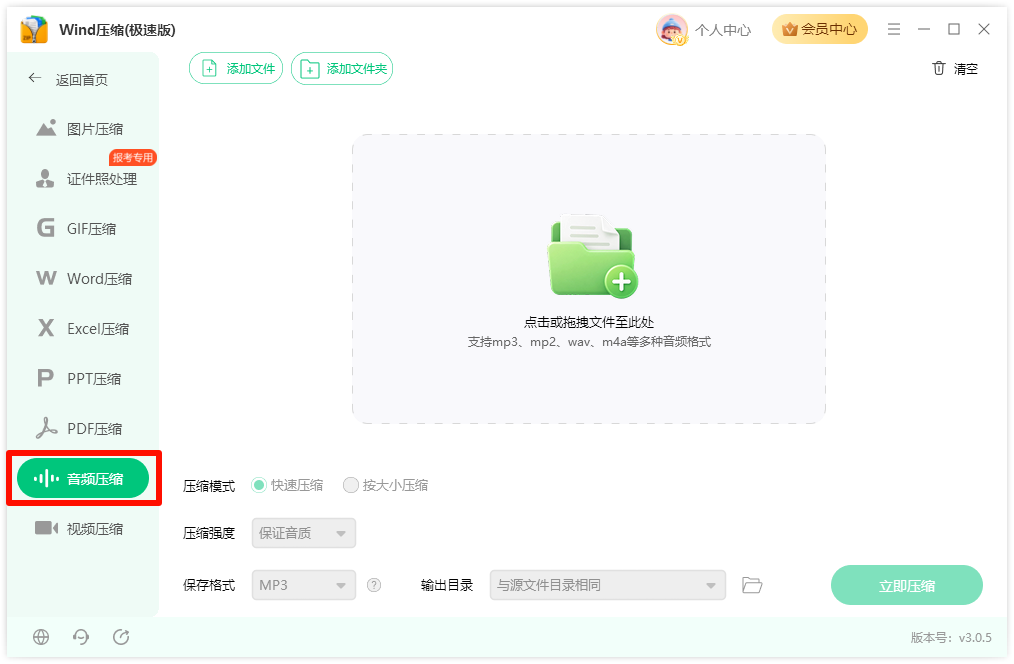This screenshot has height=664, width=1014.
Task: Open 个人中心 personal center
Action: [x=723, y=30]
